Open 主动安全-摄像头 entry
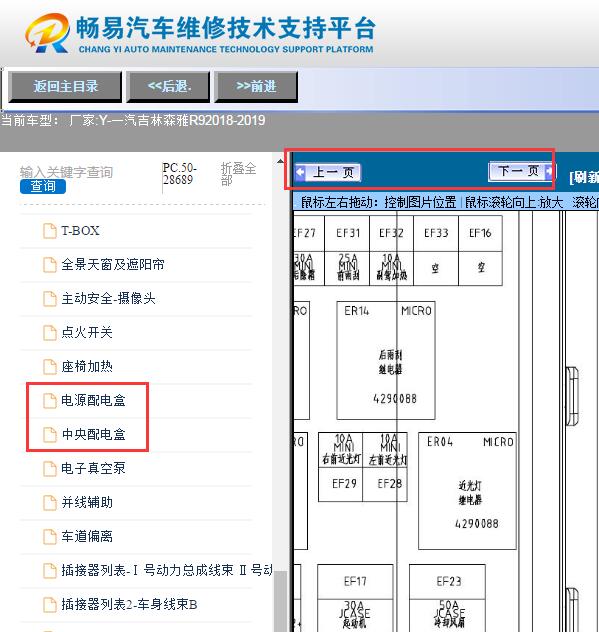Screen dimensions: 599x632 pyautogui.click(x=108, y=299)
